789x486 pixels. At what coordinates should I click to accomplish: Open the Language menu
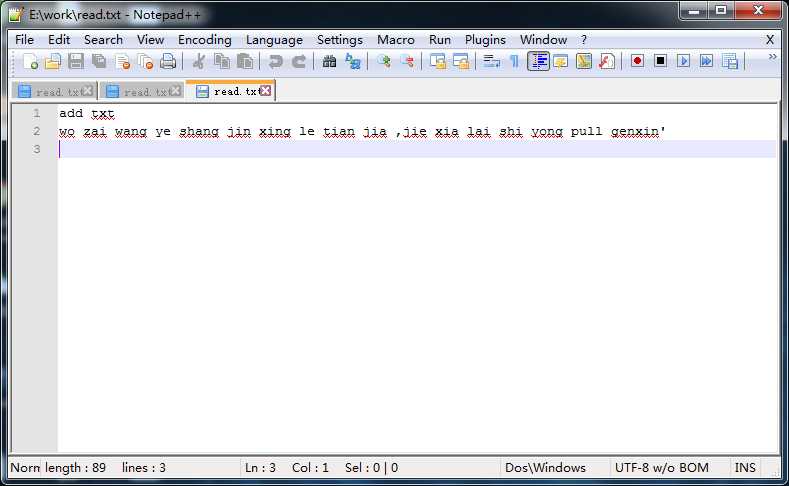(274, 40)
